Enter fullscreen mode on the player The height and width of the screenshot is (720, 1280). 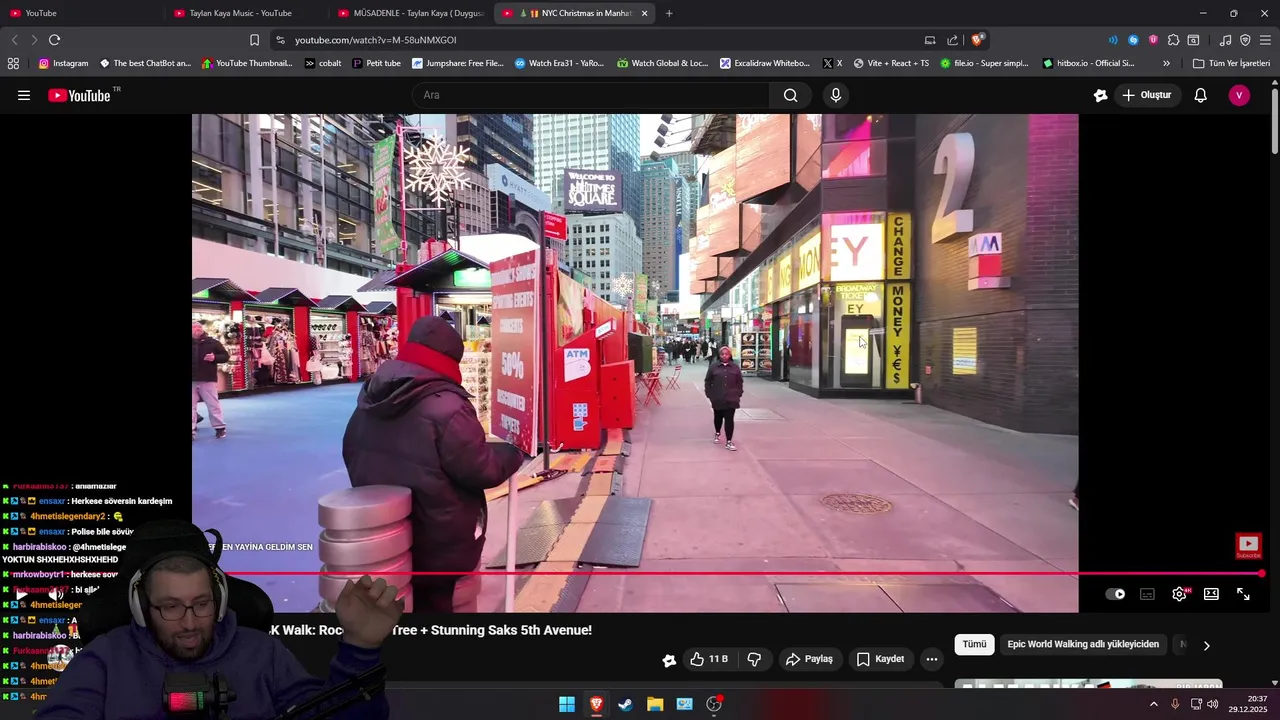pos(1243,594)
